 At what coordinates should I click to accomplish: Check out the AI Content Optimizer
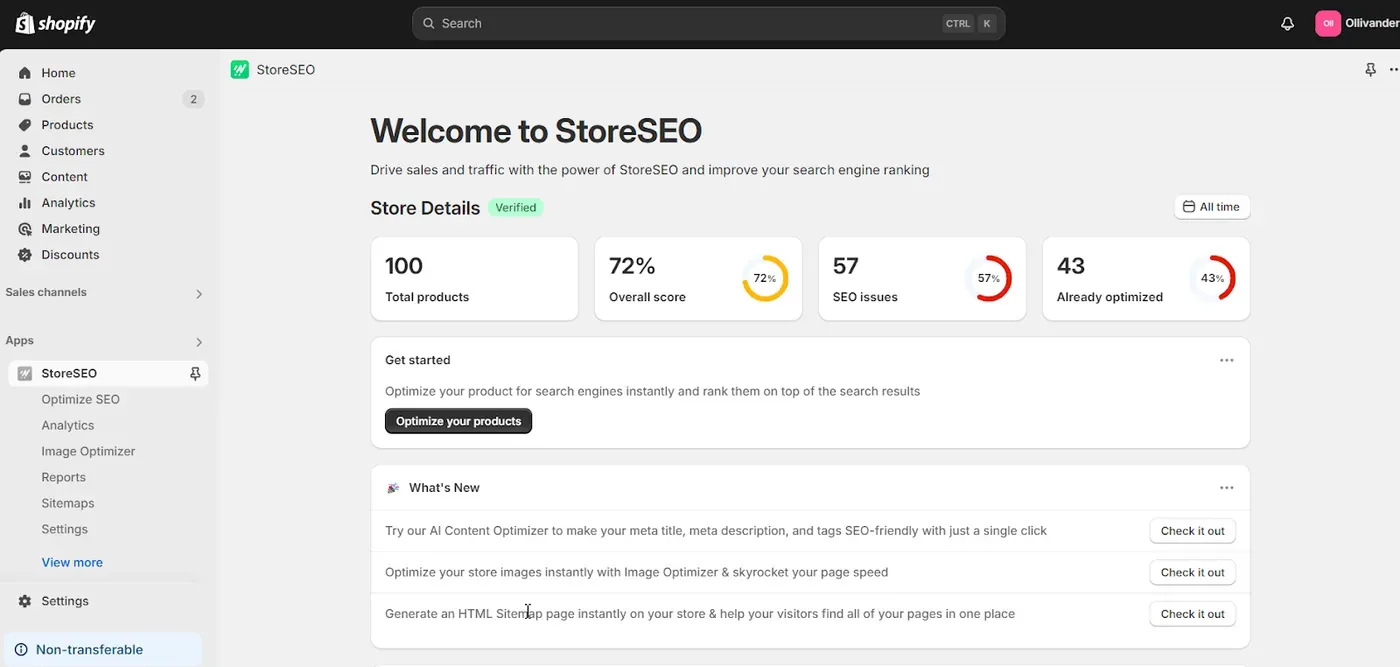coord(1192,531)
